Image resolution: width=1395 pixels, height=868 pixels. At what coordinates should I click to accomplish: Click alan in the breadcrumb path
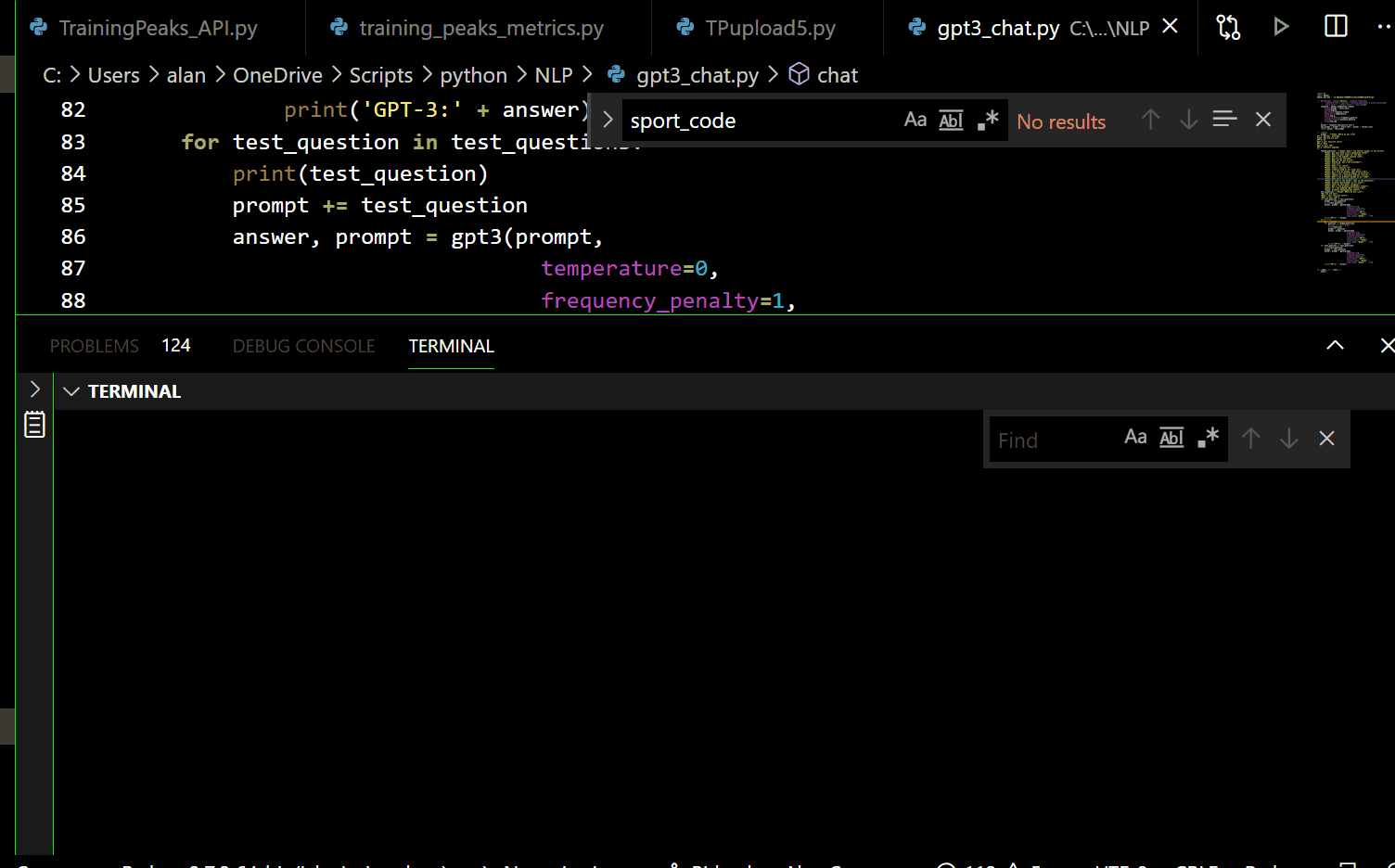tap(186, 75)
